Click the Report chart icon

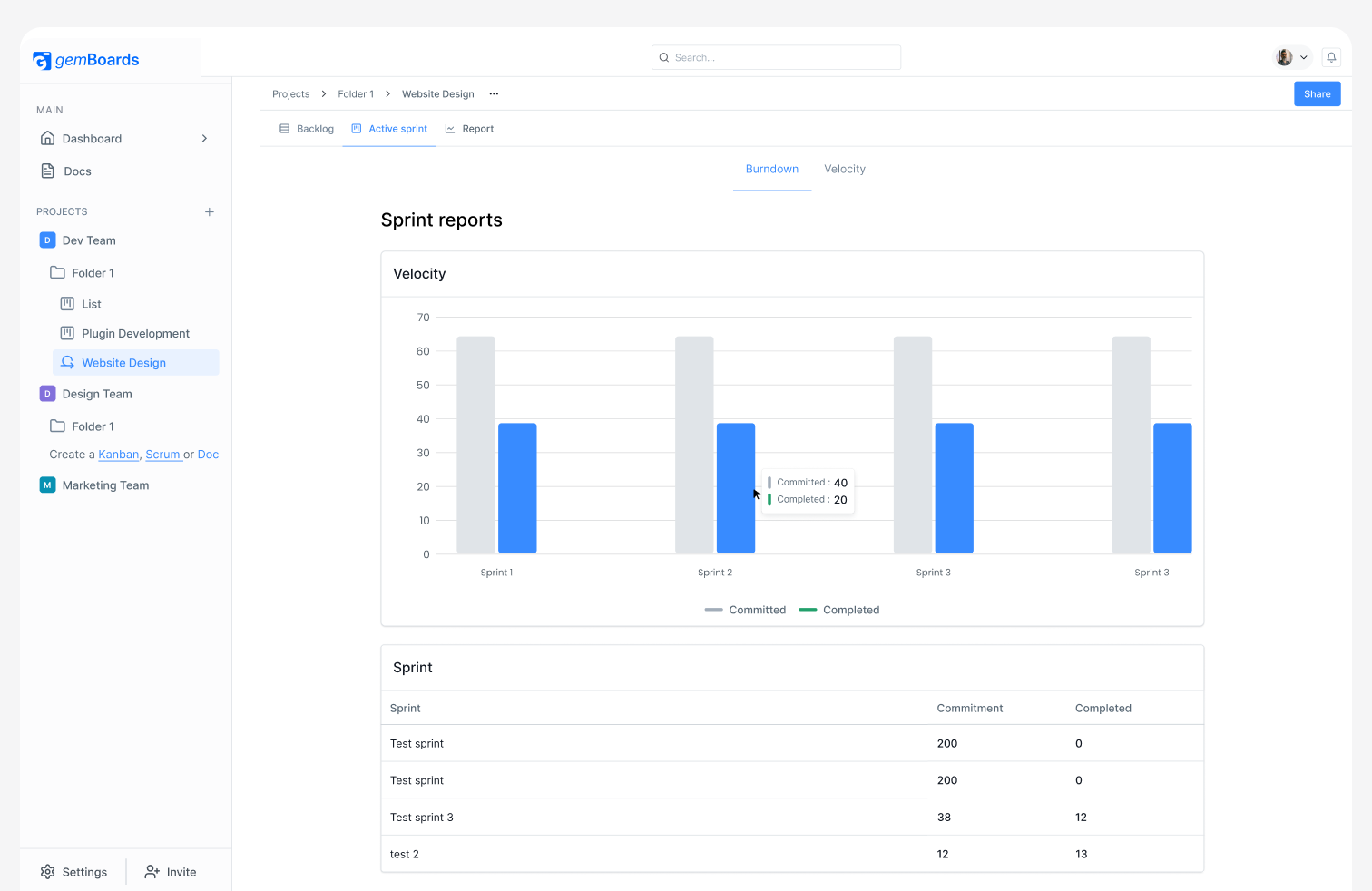click(x=449, y=128)
